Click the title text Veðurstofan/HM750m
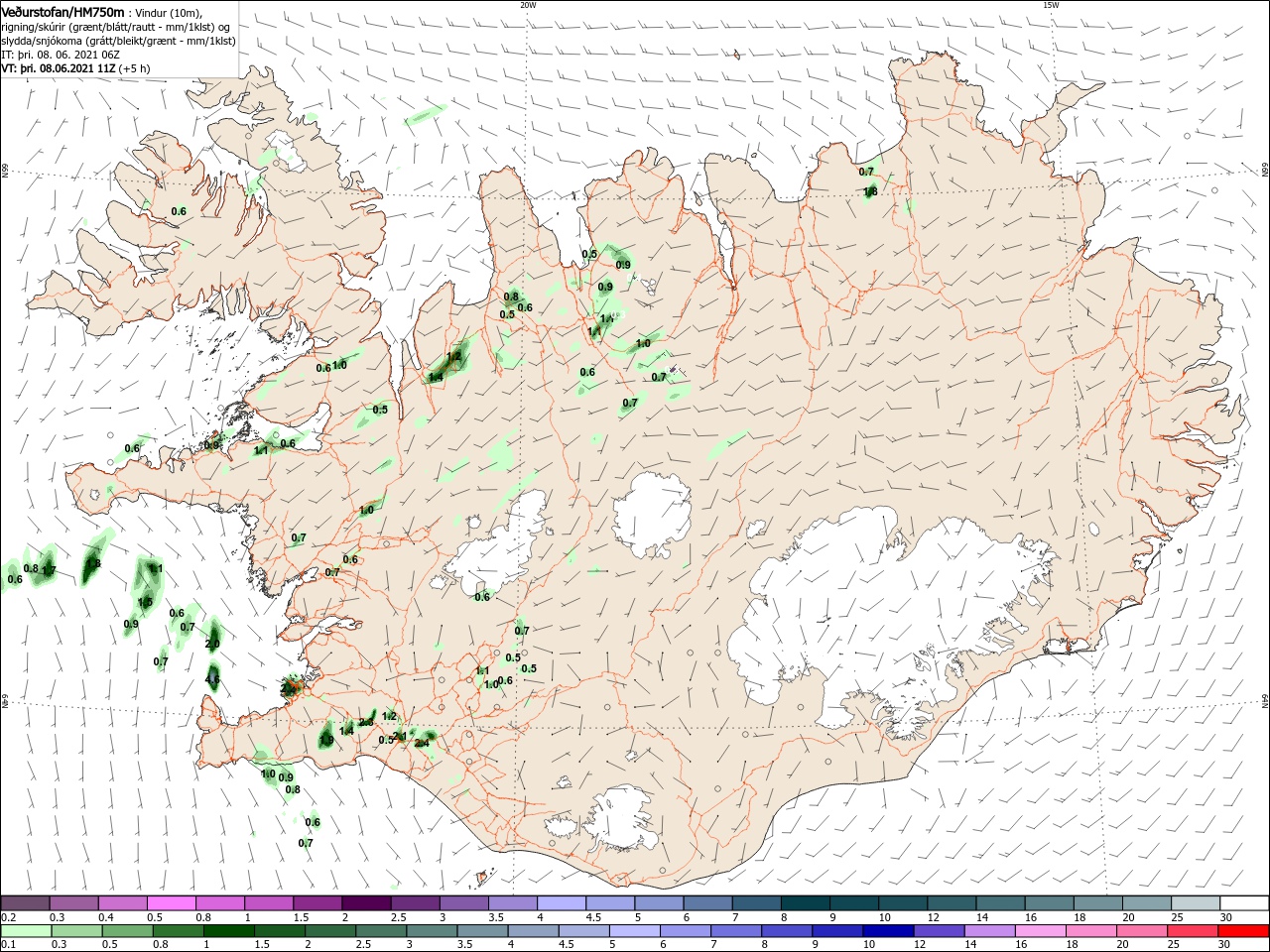The height and width of the screenshot is (952, 1270). (63, 11)
